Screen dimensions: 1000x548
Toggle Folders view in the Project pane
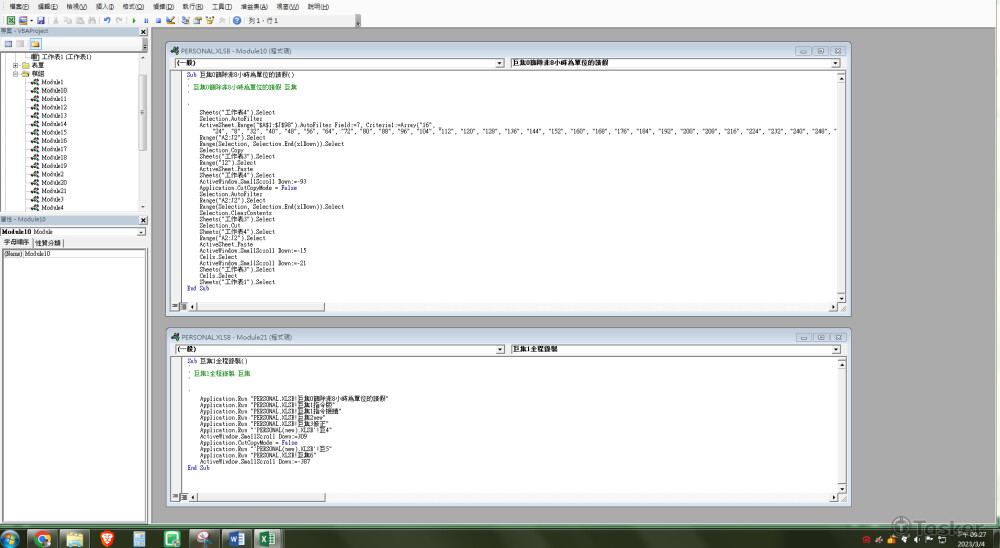pos(35,44)
